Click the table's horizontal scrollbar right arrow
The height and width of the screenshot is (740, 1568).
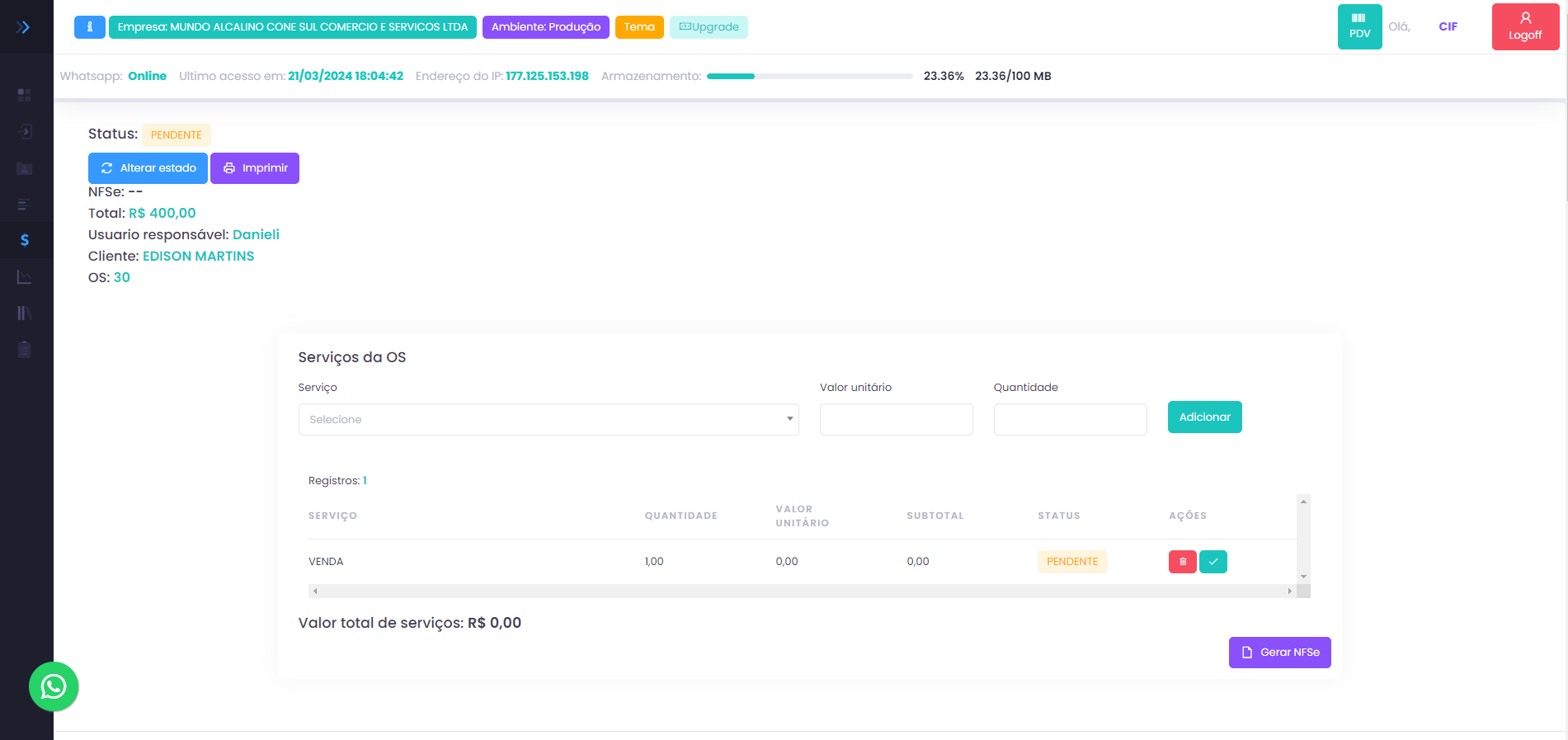(1289, 591)
